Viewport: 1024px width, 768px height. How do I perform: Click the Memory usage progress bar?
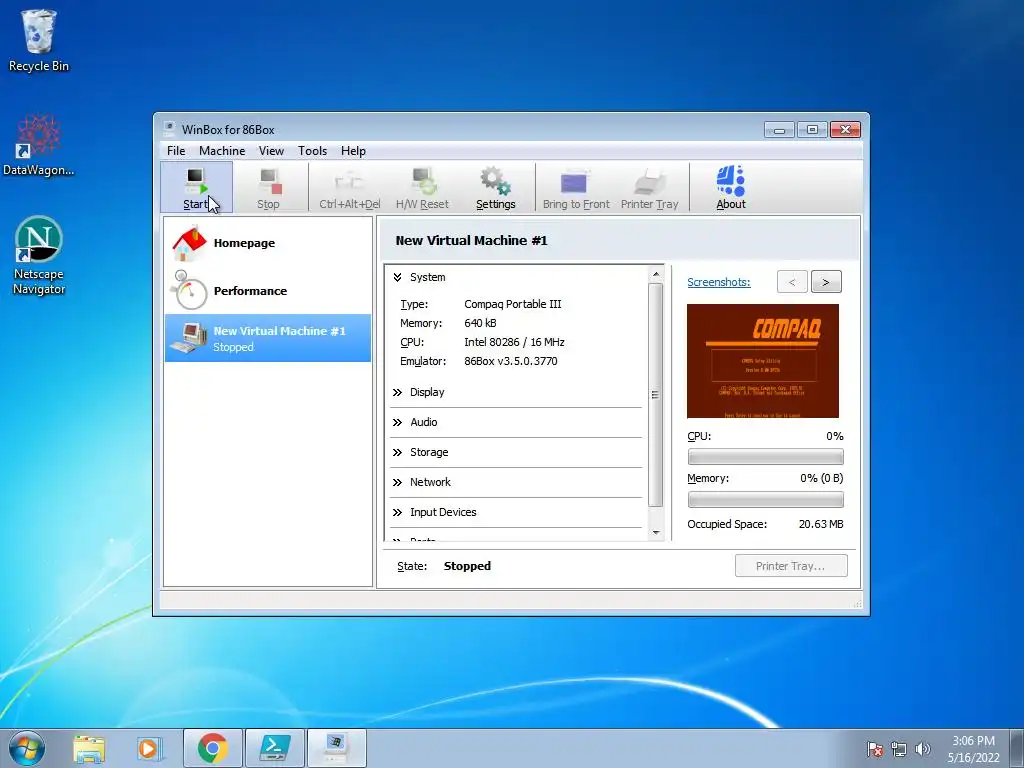[765, 500]
